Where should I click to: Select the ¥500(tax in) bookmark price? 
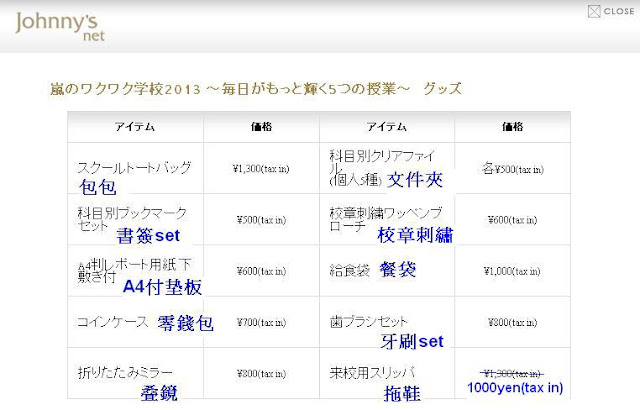[x=261, y=220]
